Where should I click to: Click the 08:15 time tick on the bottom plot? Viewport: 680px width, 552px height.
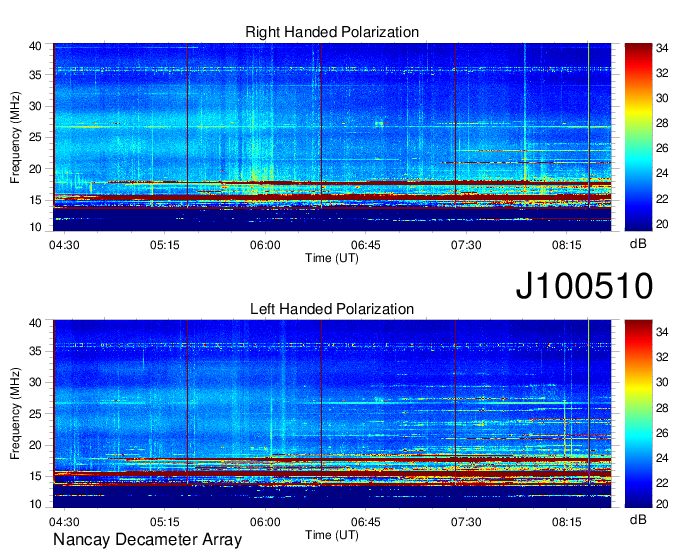click(x=566, y=522)
